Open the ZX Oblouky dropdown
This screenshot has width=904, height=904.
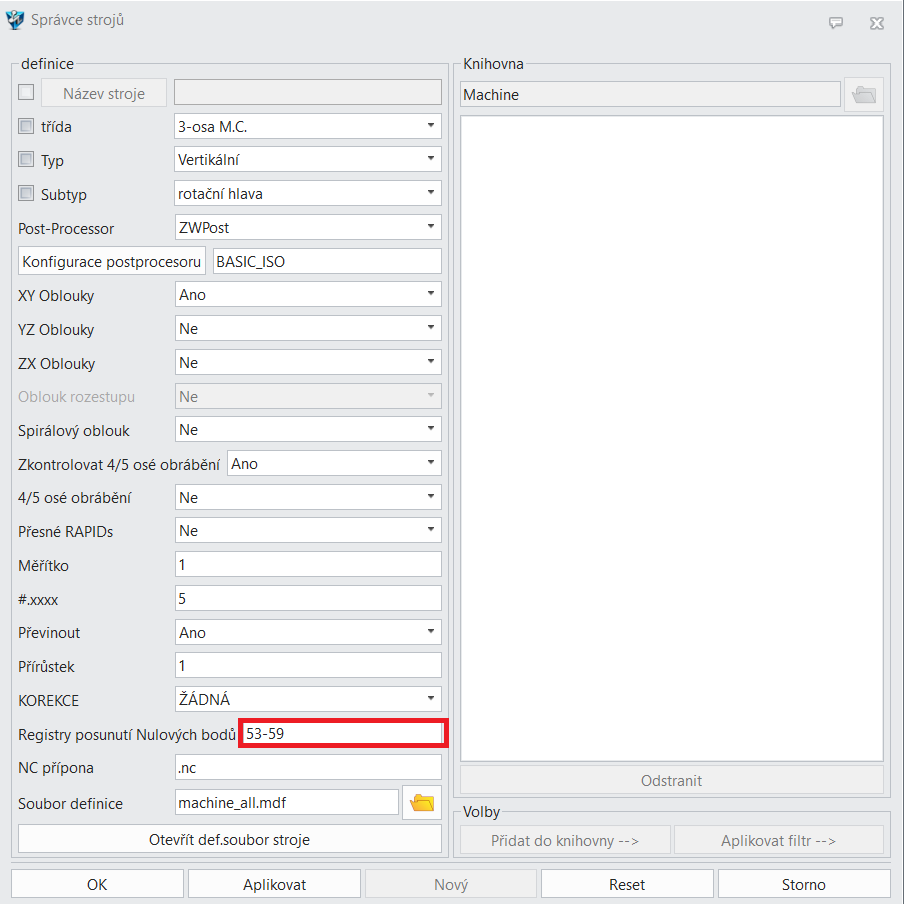(308, 363)
